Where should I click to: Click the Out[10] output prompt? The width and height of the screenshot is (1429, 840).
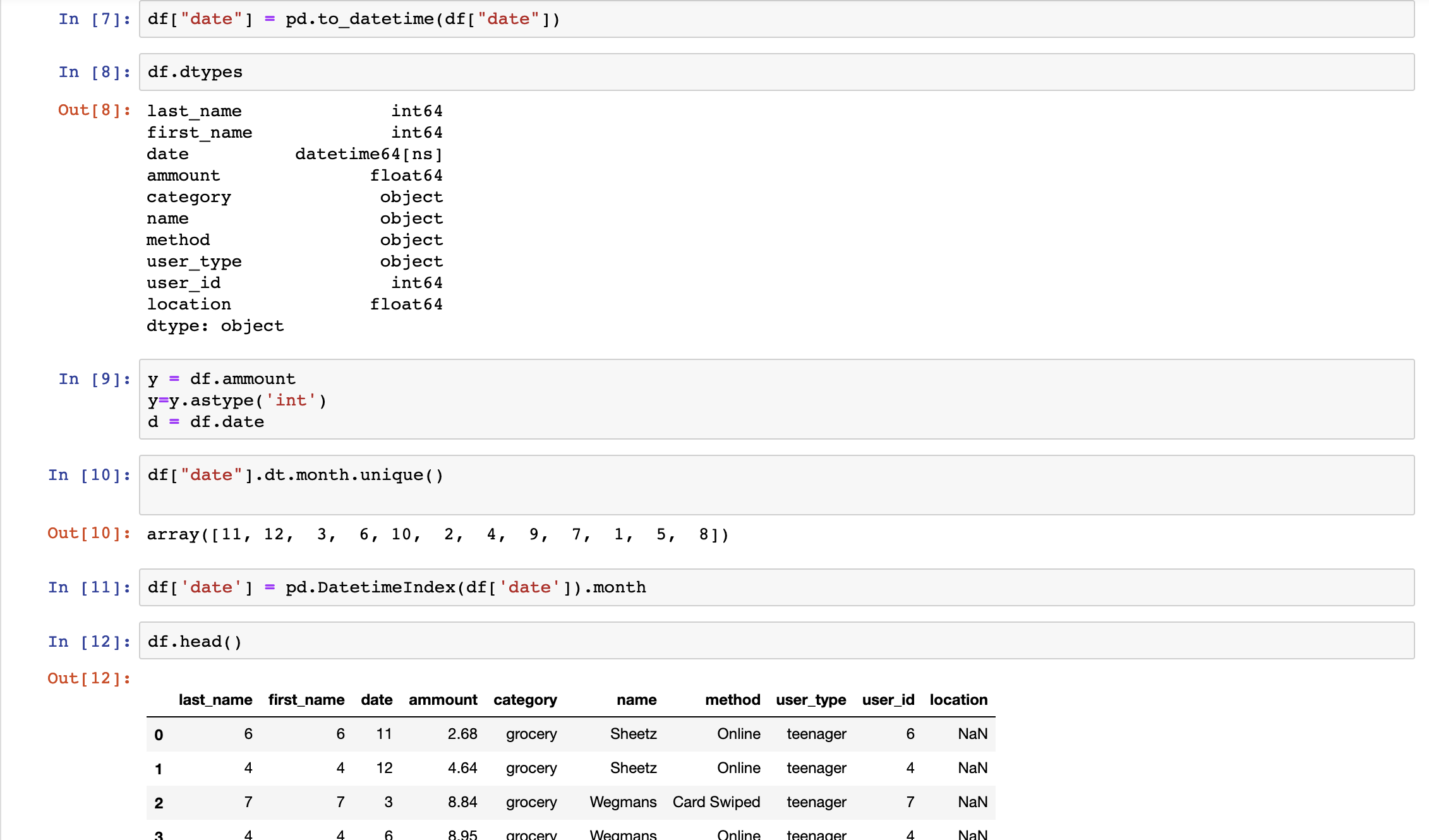[89, 533]
